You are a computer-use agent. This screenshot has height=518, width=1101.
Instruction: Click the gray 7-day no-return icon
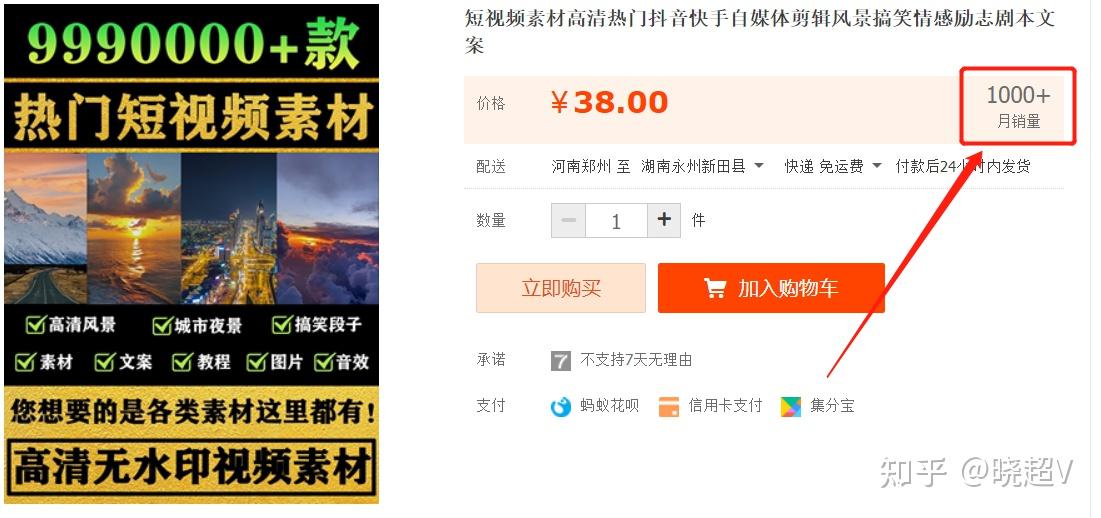pos(560,361)
